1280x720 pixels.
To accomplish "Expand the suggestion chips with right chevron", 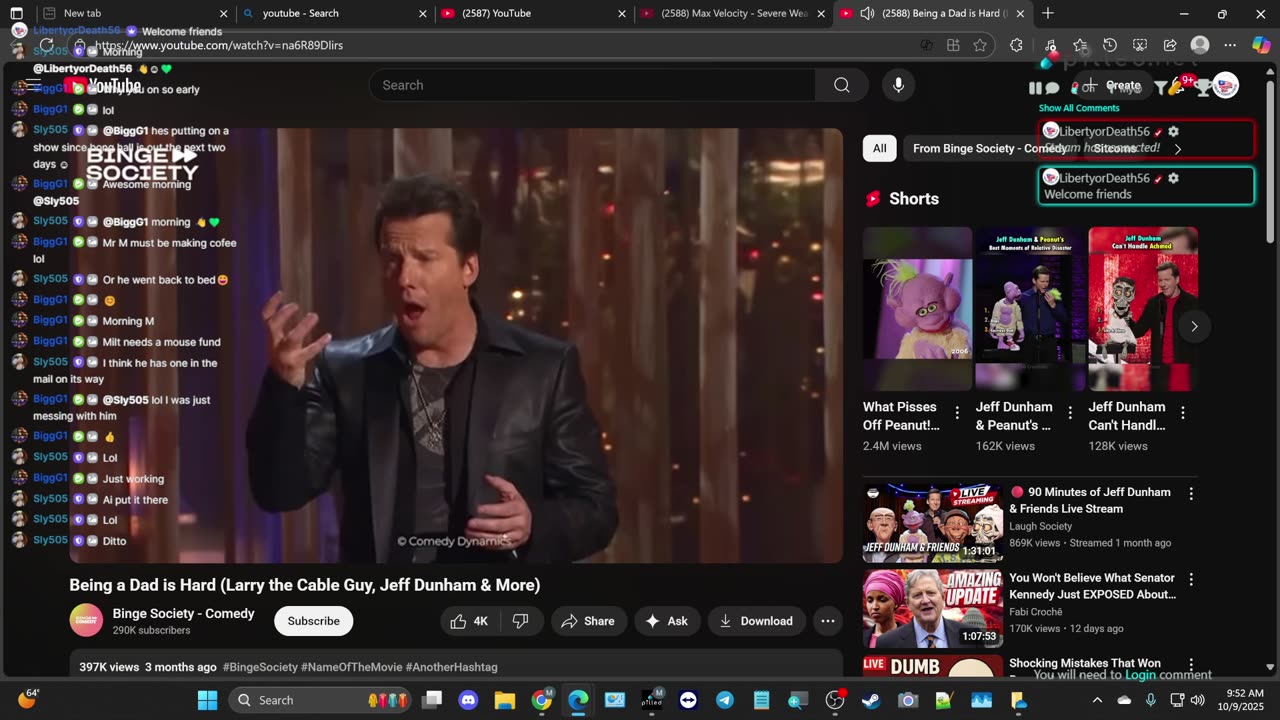I will click(1177, 149).
